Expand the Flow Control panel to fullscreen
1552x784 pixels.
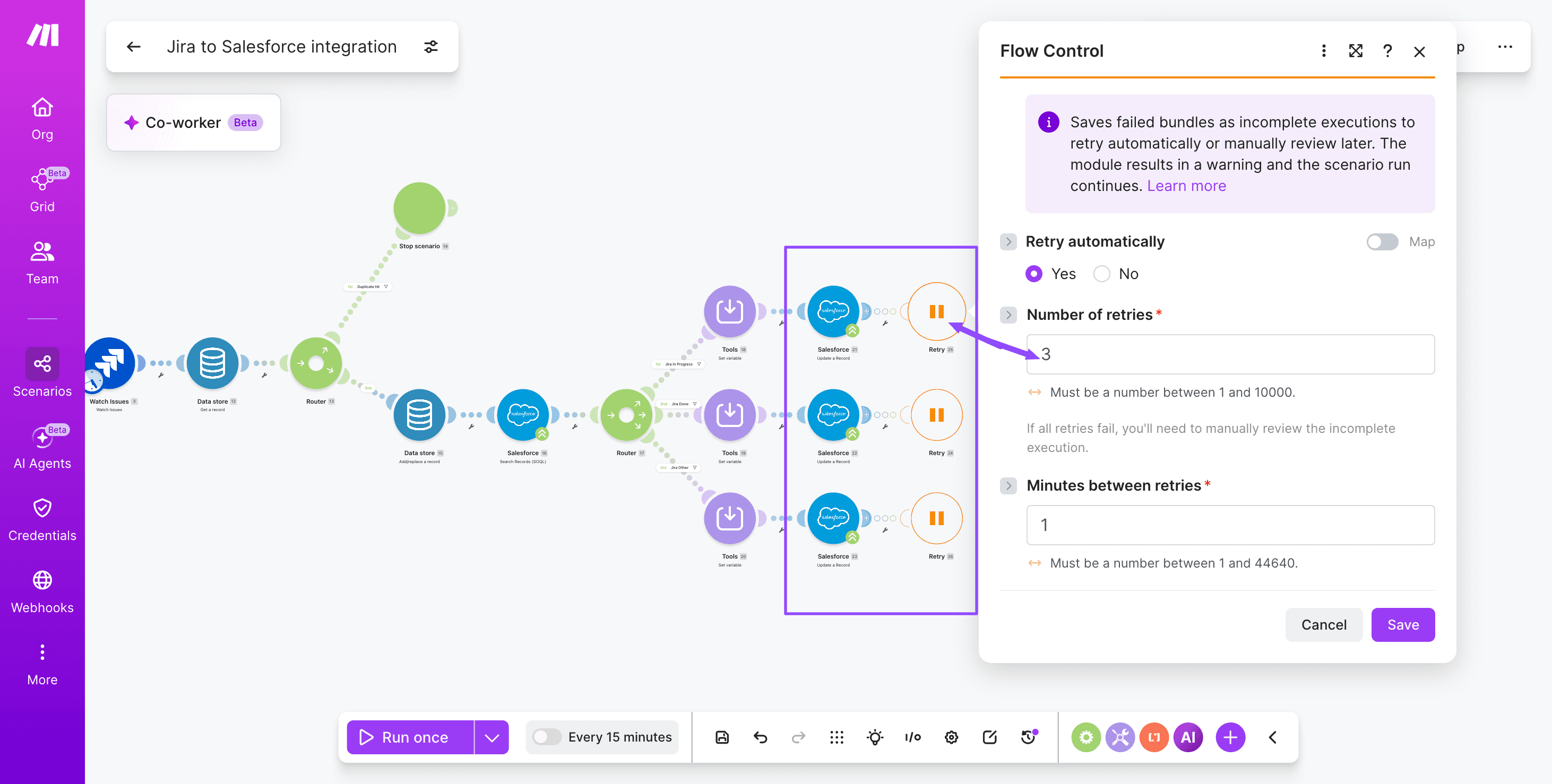tap(1356, 51)
